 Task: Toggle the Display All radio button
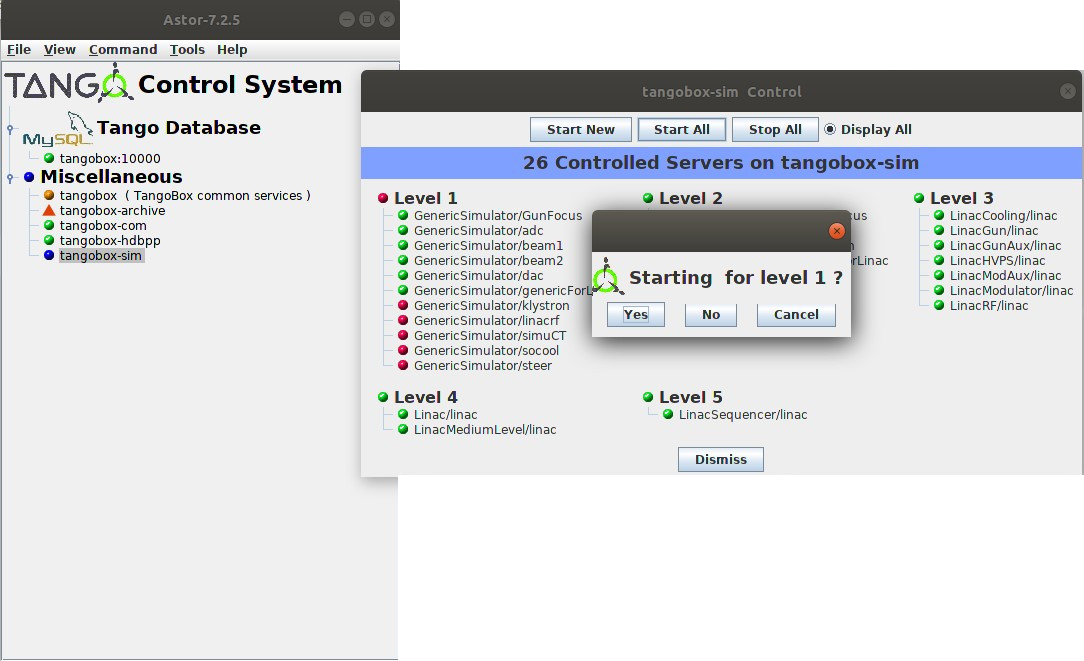(830, 129)
